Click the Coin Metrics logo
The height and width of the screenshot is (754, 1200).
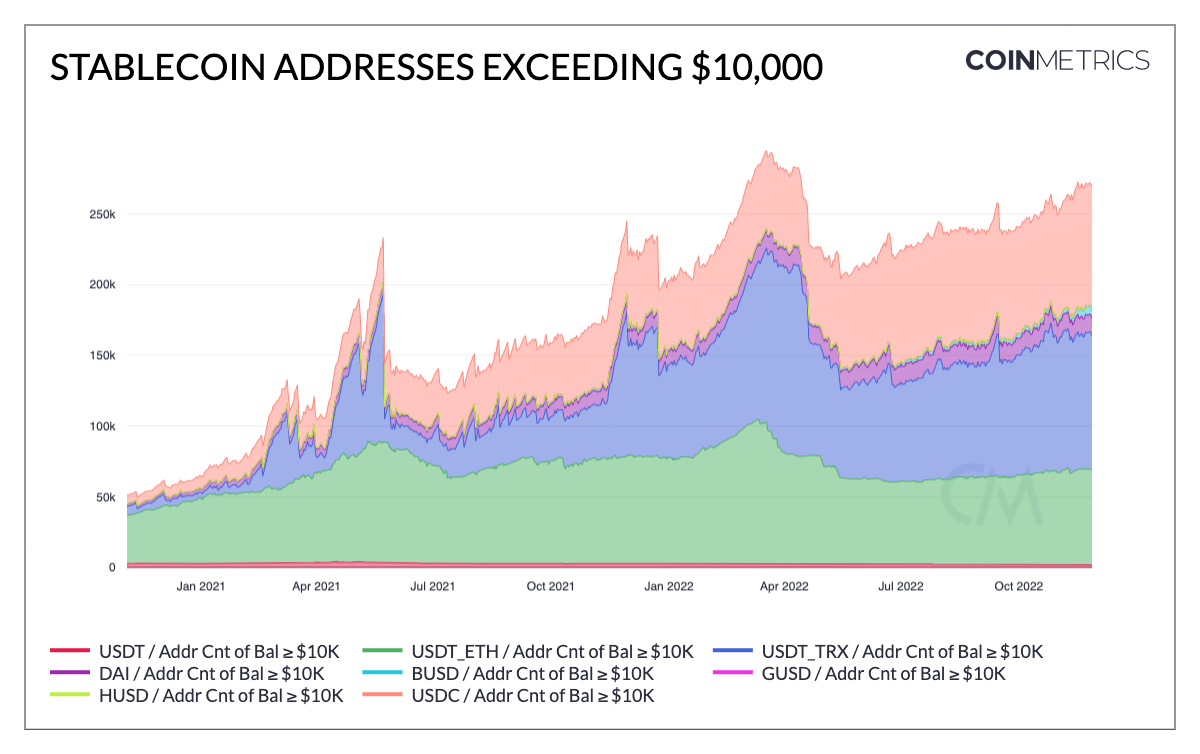point(1057,61)
